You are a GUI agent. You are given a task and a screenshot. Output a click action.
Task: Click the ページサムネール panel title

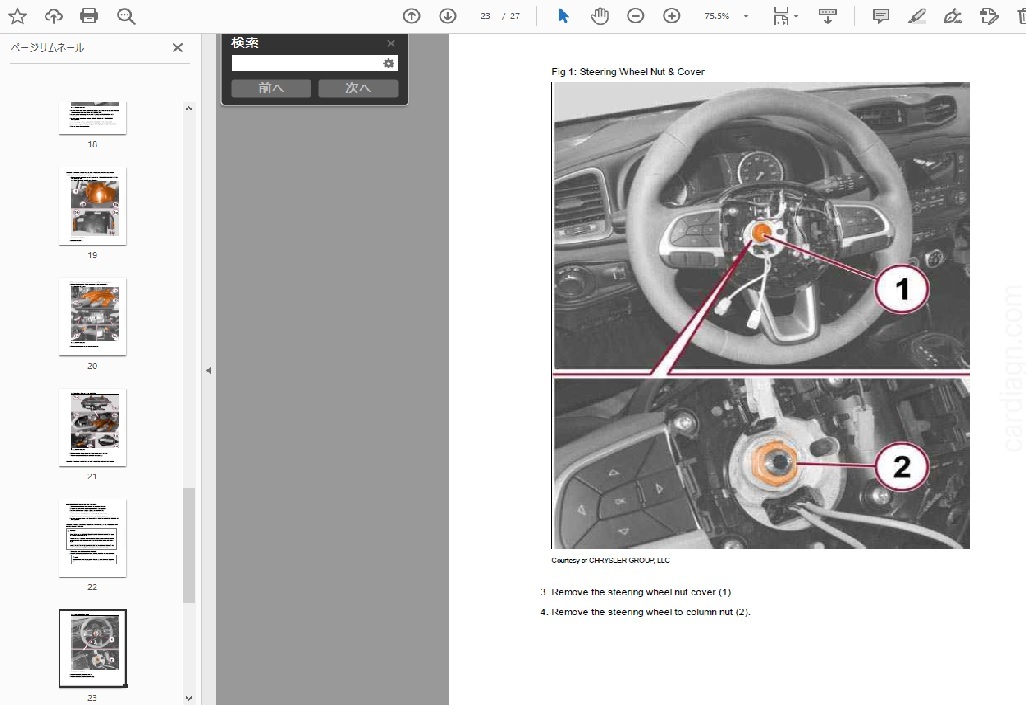point(47,47)
